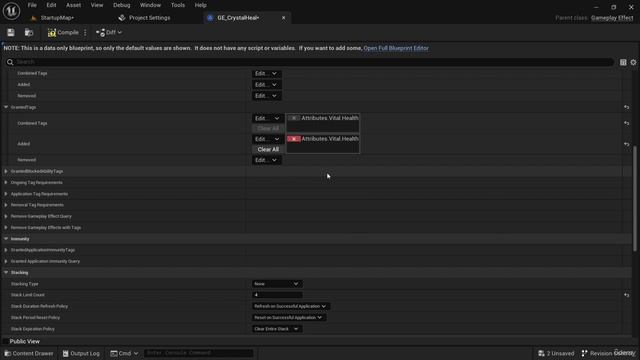Reset Stack Limit Count to default arrow
The width and height of the screenshot is (640, 360).
coord(627,295)
